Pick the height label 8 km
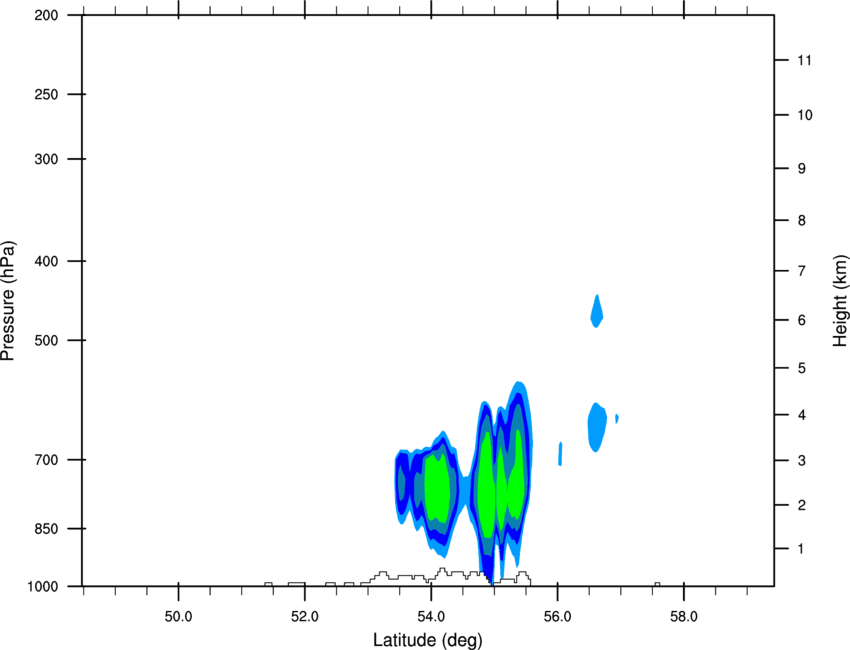Viewport: 850px width, 650px height. tap(802, 221)
